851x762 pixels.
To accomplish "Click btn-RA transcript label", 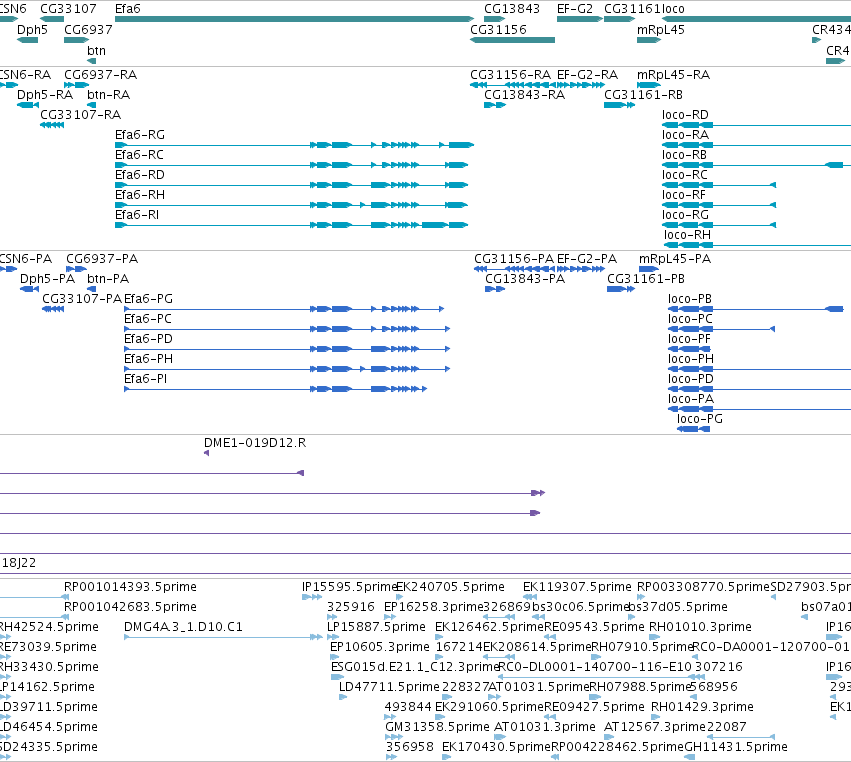I will tap(109, 94).
